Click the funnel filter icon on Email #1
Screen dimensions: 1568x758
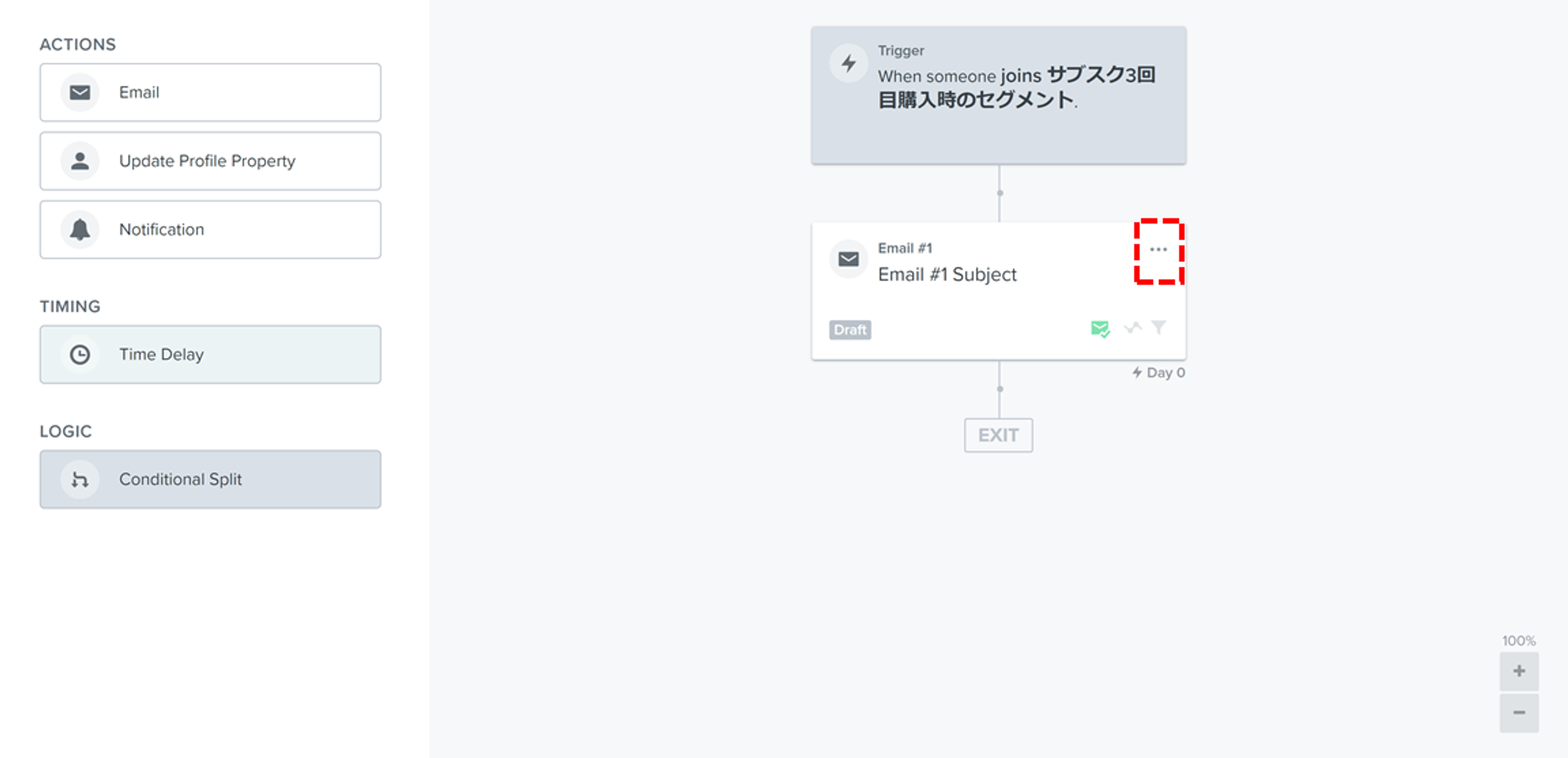coord(1159,328)
